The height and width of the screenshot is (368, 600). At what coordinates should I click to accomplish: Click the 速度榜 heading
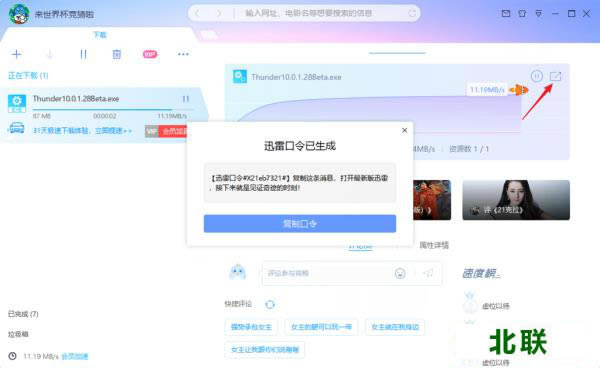(x=481, y=273)
